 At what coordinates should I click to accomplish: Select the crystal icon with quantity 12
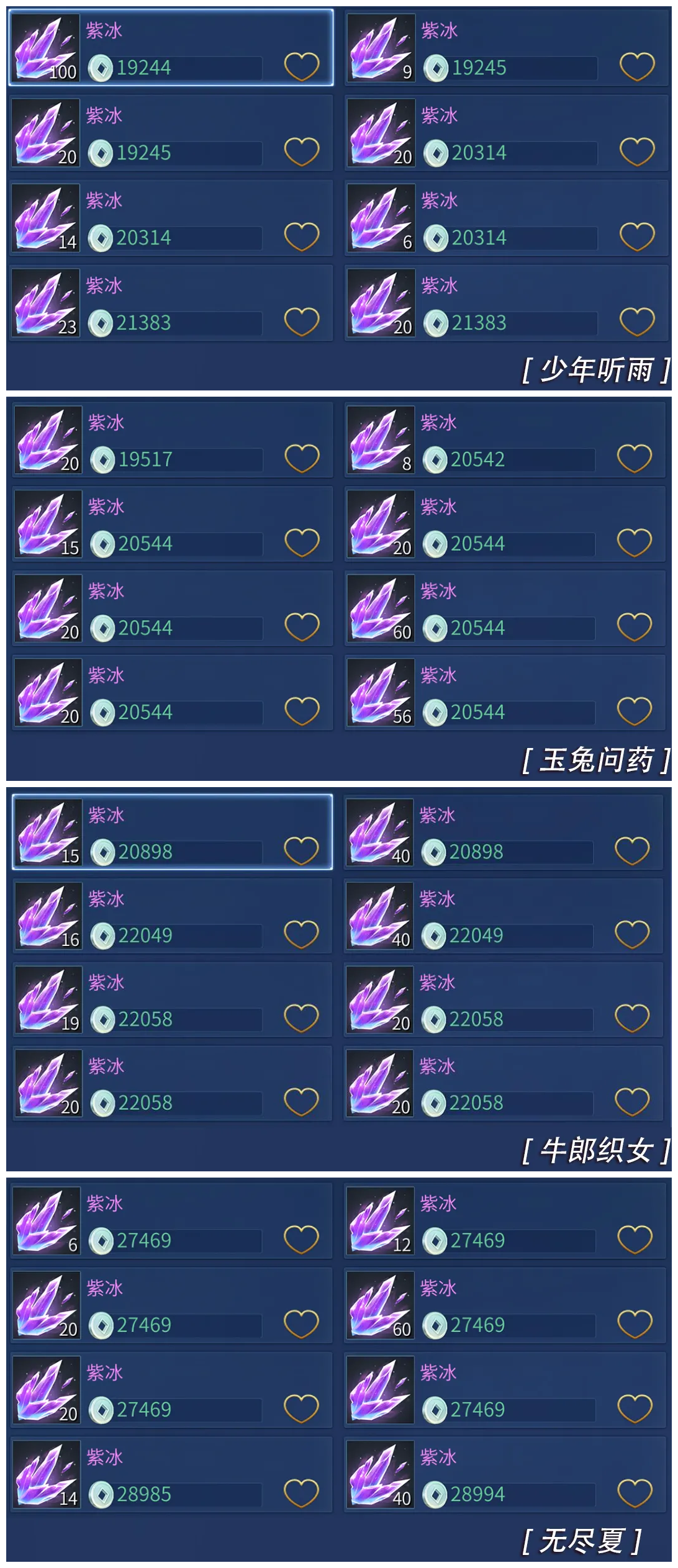point(381,1221)
